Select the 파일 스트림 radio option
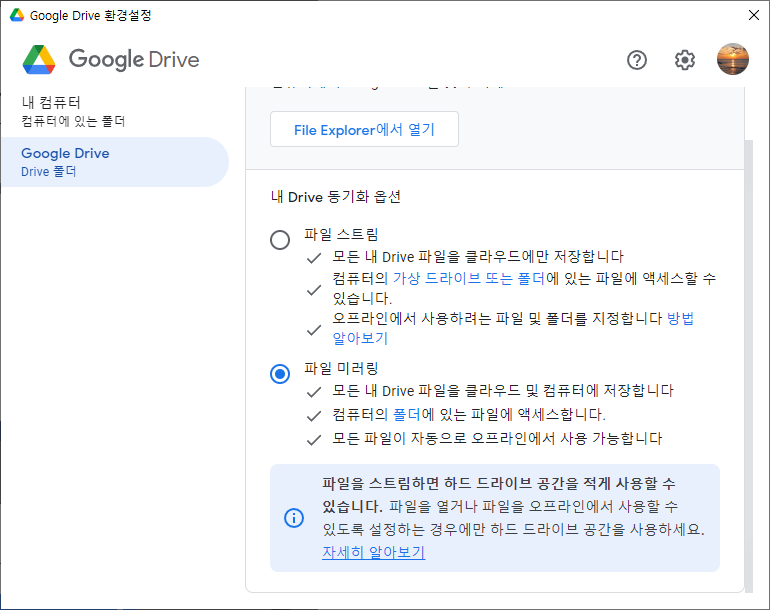The image size is (770, 610). tap(280, 240)
